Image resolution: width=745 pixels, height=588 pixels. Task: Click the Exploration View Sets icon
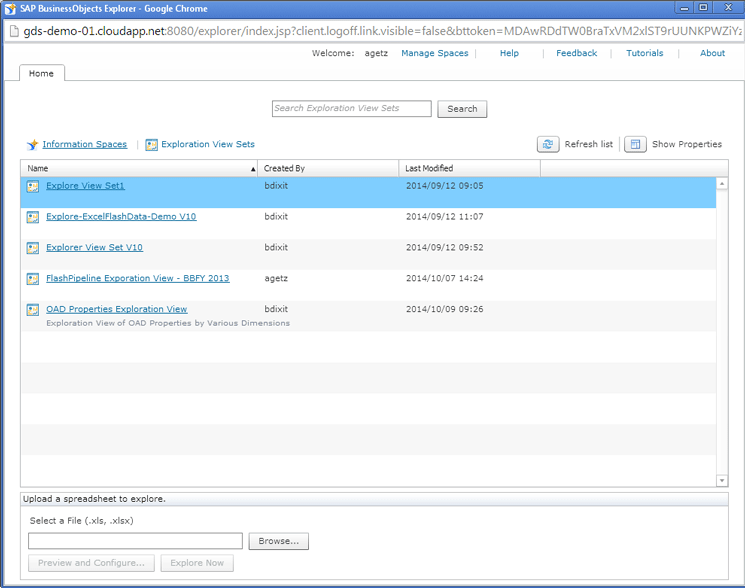click(x=152, y=145)
